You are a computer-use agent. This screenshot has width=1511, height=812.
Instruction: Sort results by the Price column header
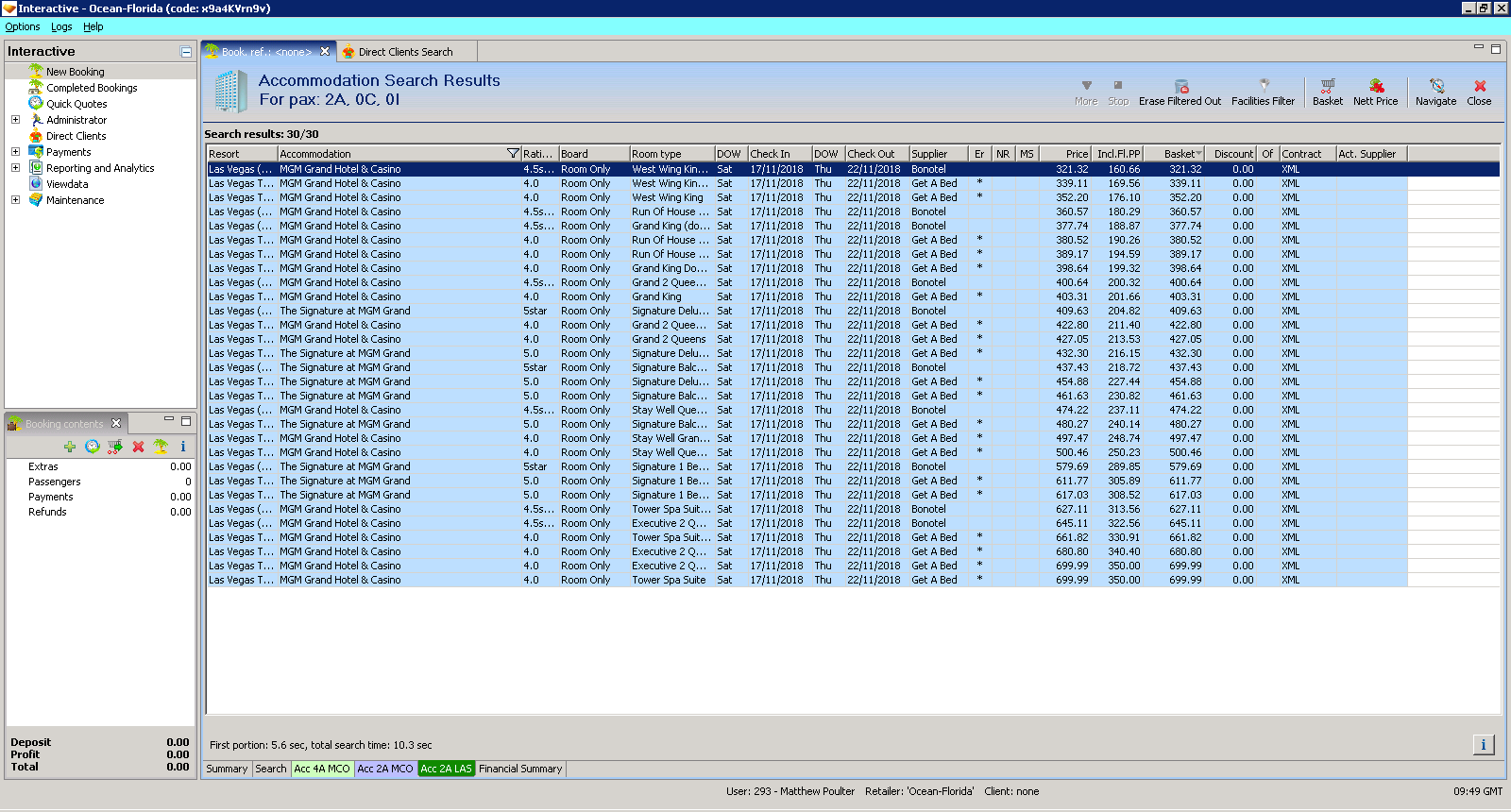click(1065, 154)
